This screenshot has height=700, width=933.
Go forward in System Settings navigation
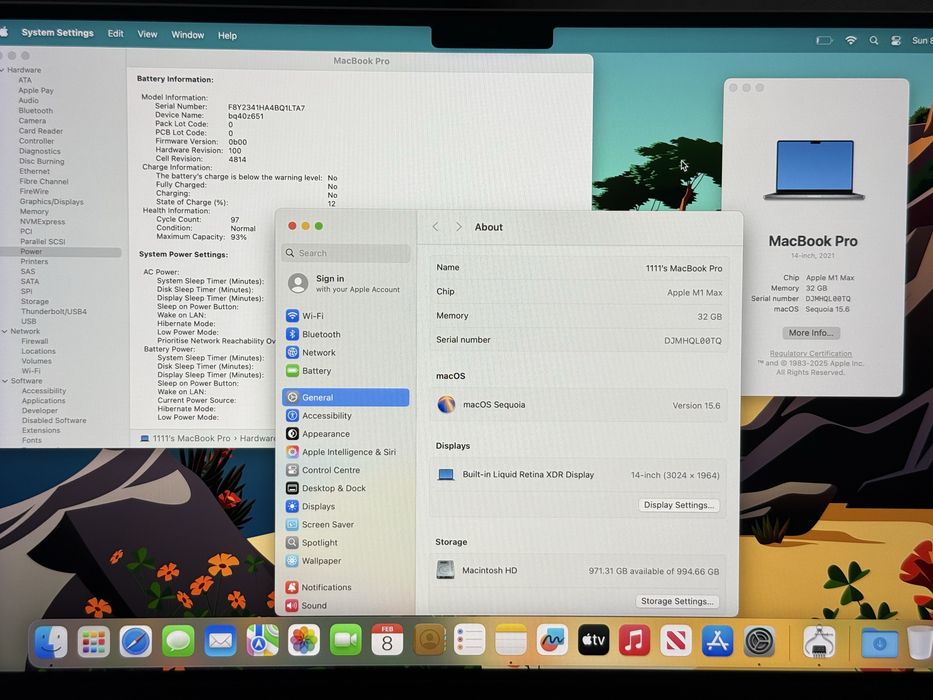click(x=458, y=227)
